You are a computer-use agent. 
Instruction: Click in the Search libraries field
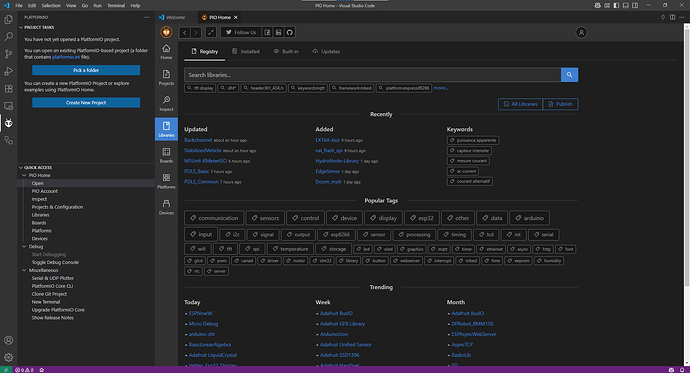pyautogui.click(x=372, y=75)
